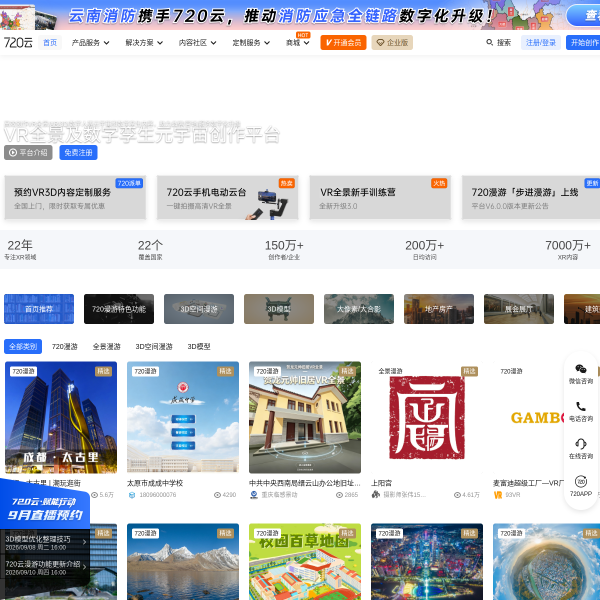Open 720漫游「步进漫游」上线 card
The image size is (600, 600).
531,197
